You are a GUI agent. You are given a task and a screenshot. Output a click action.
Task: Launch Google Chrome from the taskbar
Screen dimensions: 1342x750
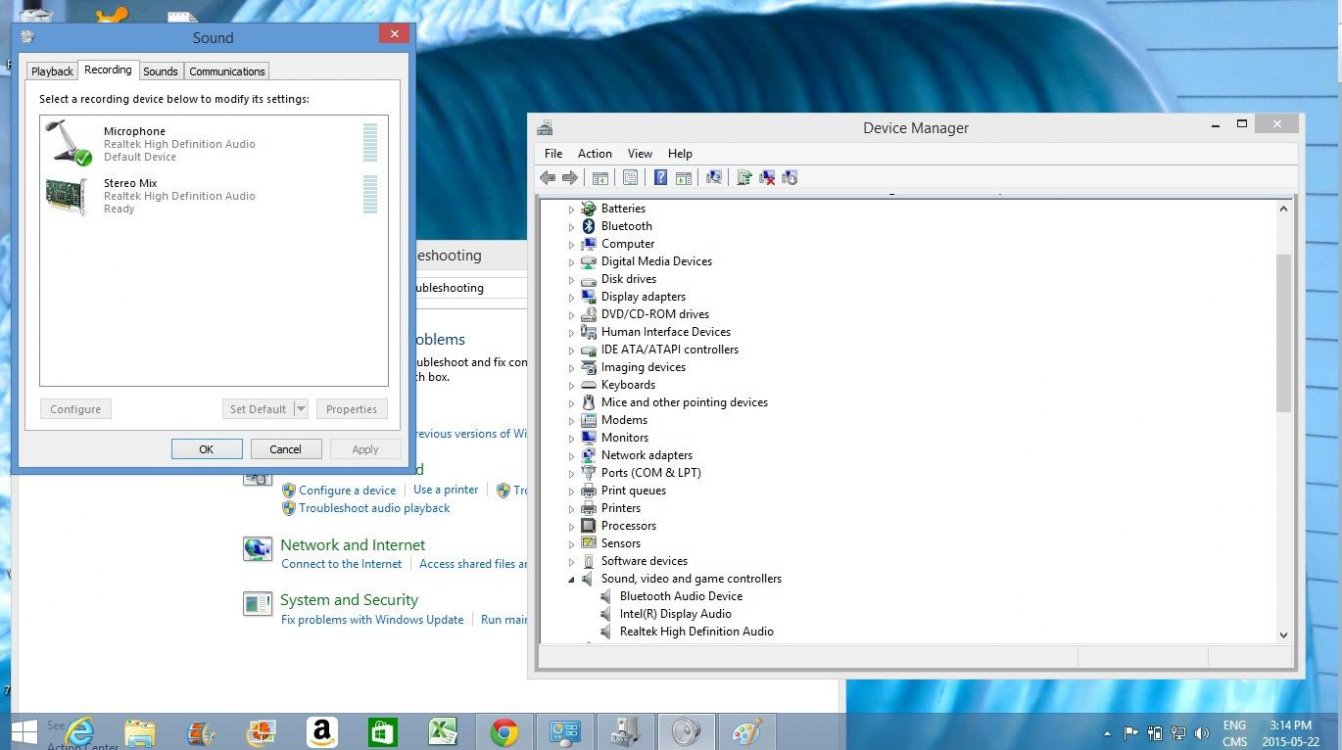pos(504,731)
